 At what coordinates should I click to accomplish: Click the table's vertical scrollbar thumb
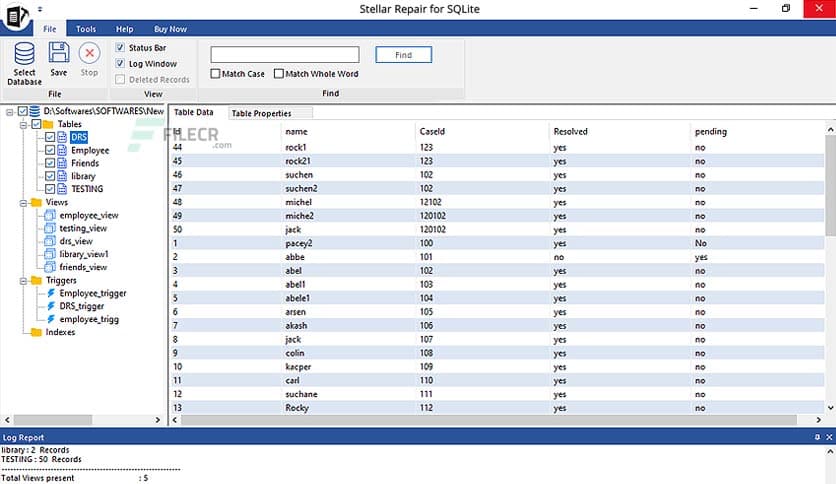click(830, 185)
